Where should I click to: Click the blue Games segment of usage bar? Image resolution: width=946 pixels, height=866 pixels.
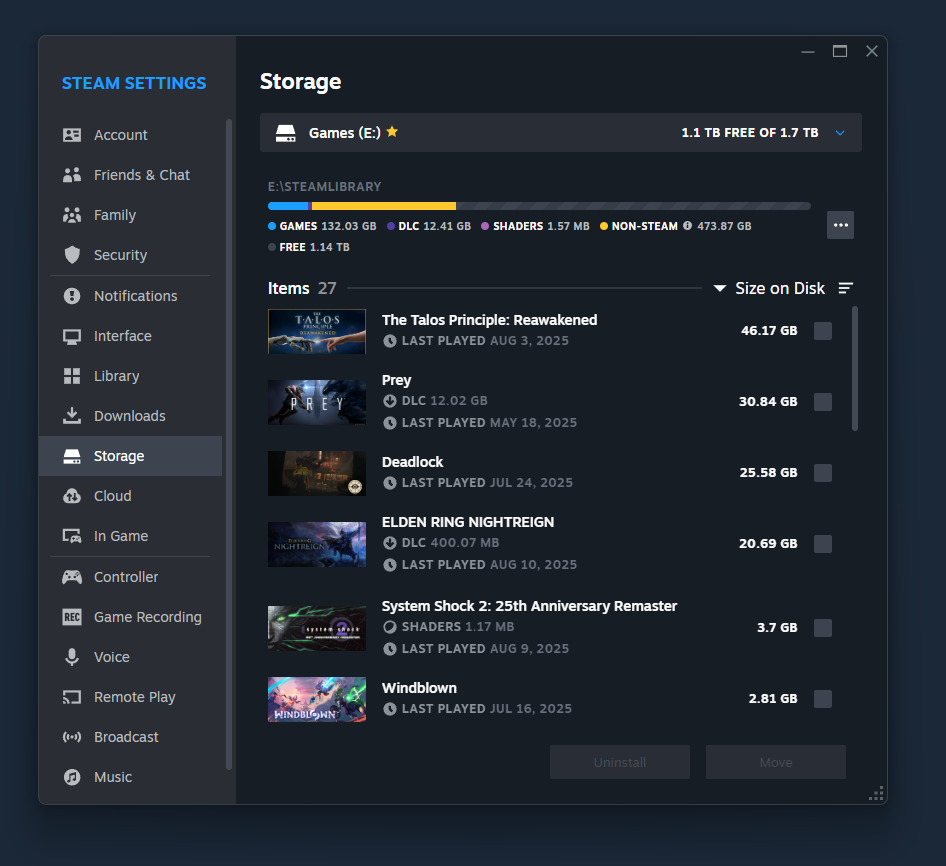coord(288,206)
